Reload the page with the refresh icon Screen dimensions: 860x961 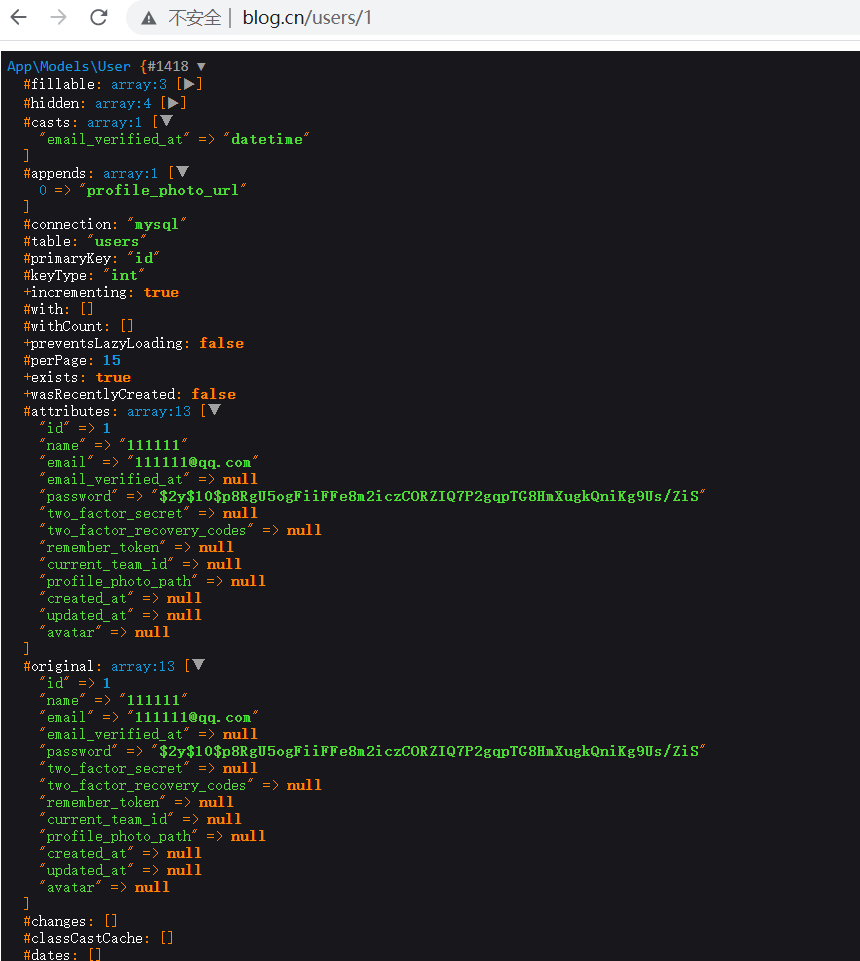pyautogui.click(x=99, y=17)
